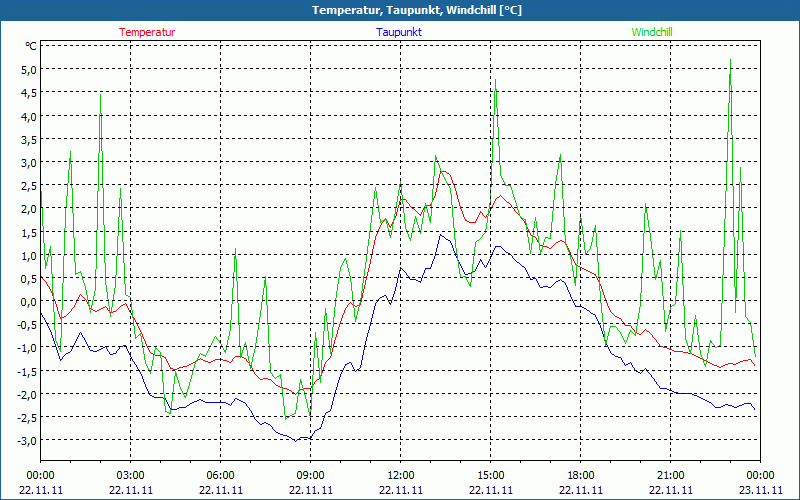800x500 pixels.
Task: Click the '4,5' y-axis value
Action: [29, 93]
